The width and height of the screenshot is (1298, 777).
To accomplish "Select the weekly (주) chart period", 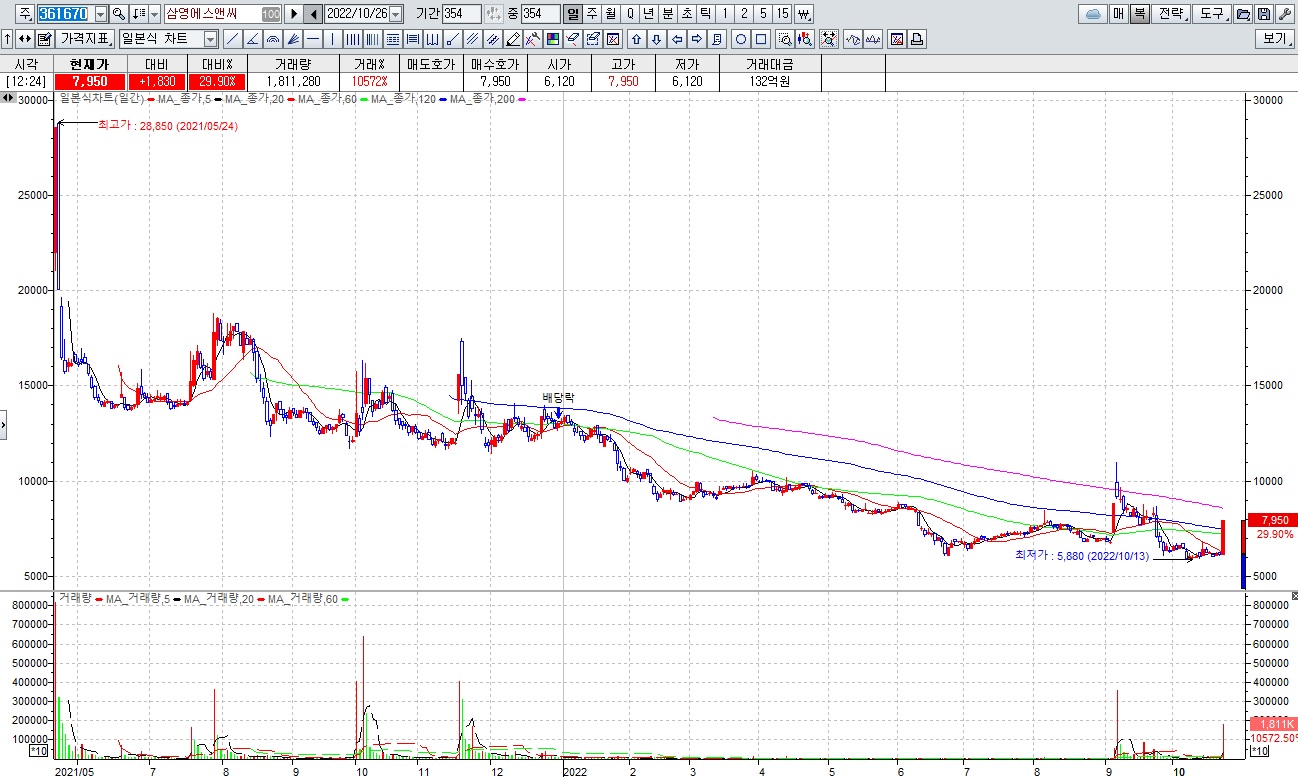I will (x=591, y=14).
